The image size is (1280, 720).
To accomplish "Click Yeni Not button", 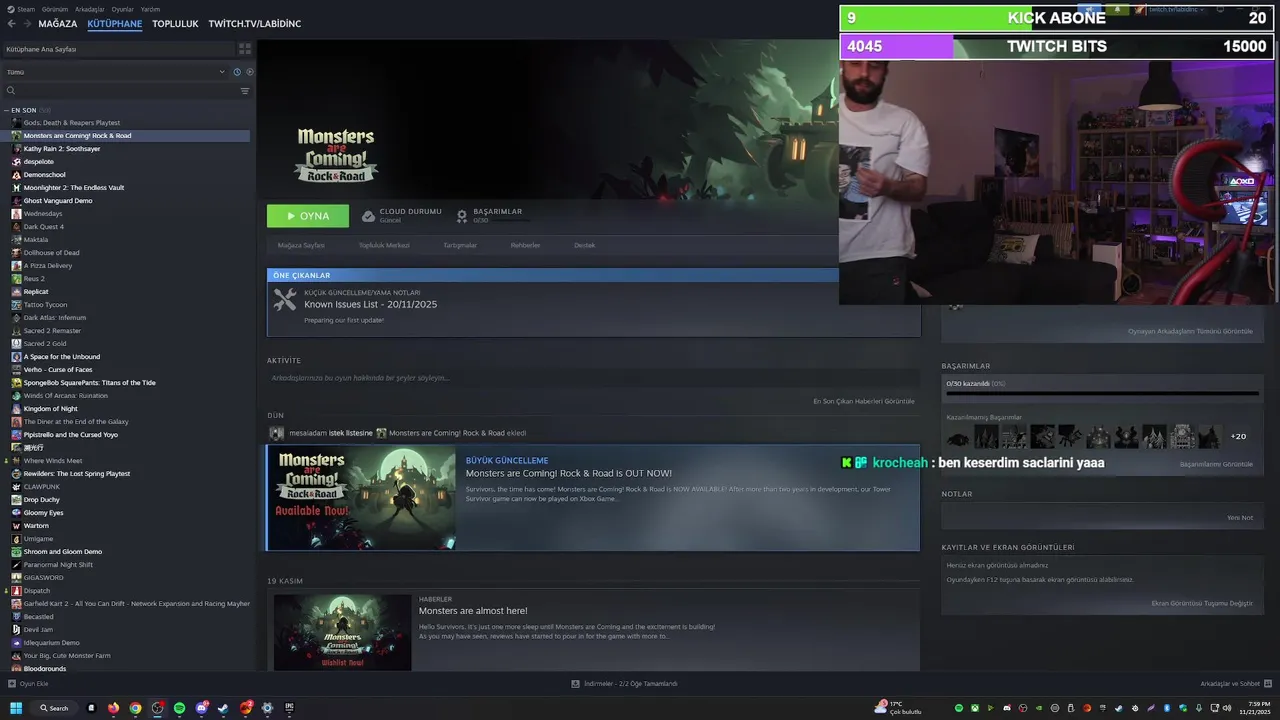I will pyautogui.click(x=1240, y=518).
